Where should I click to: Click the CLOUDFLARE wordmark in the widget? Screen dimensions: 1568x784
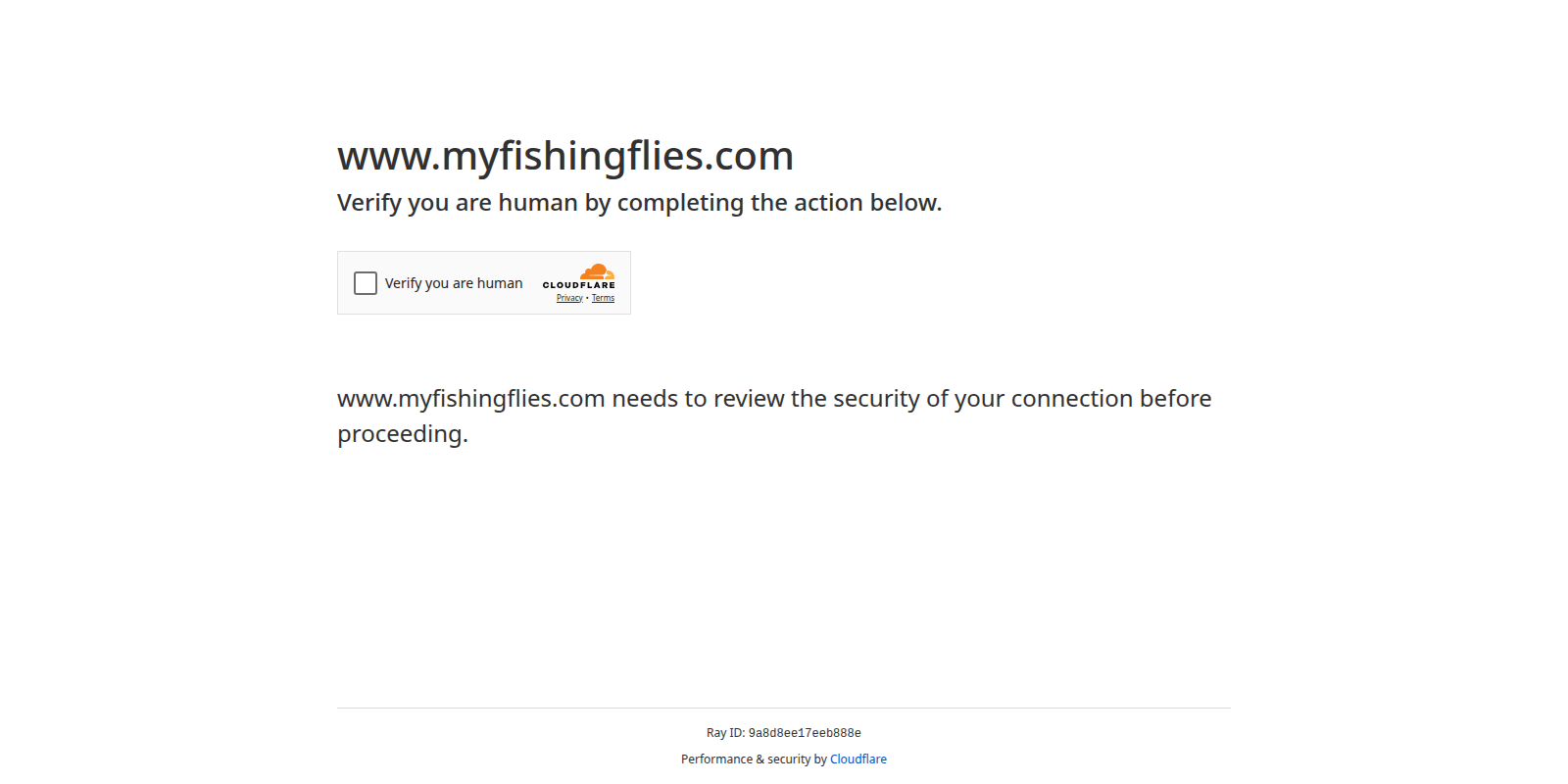click(x=578, y=285)
